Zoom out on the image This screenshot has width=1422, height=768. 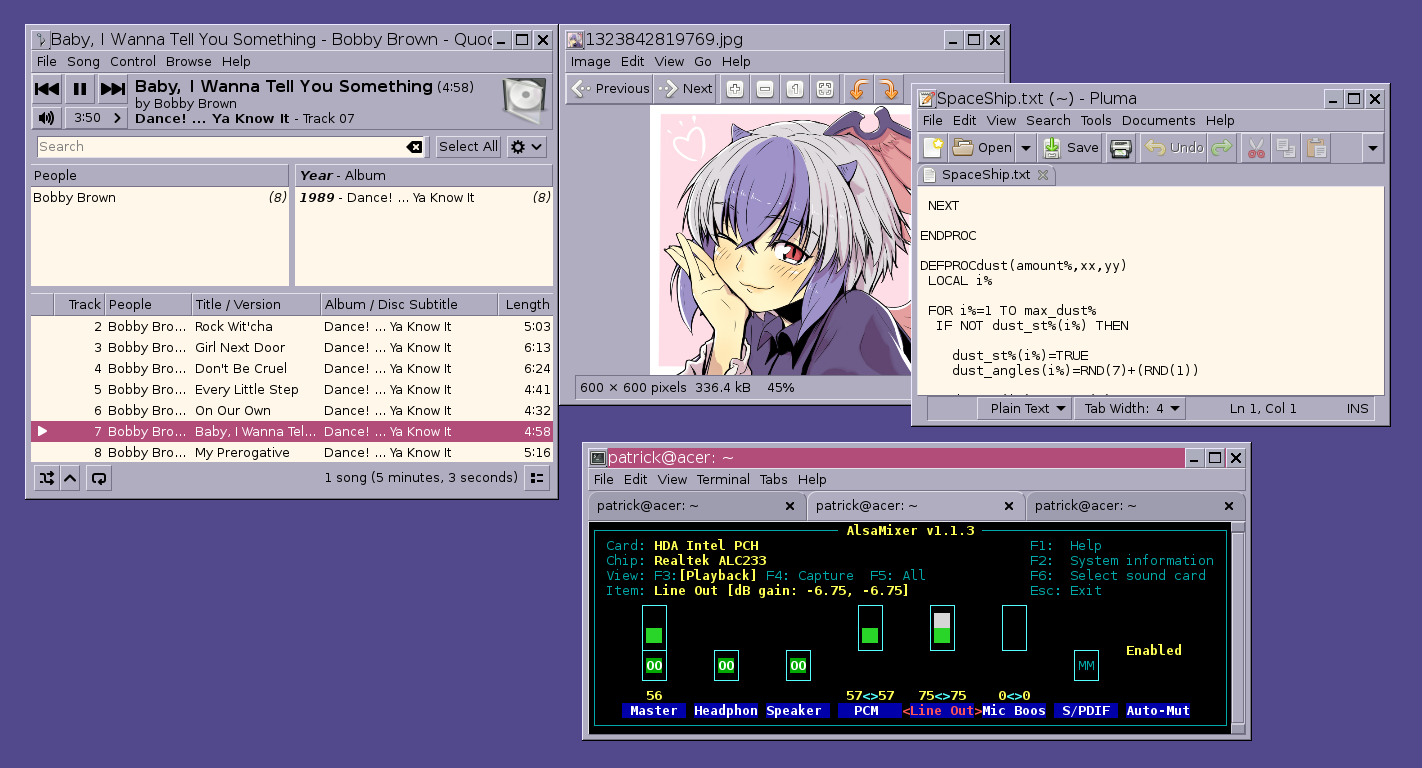click(x=764, y=89)
